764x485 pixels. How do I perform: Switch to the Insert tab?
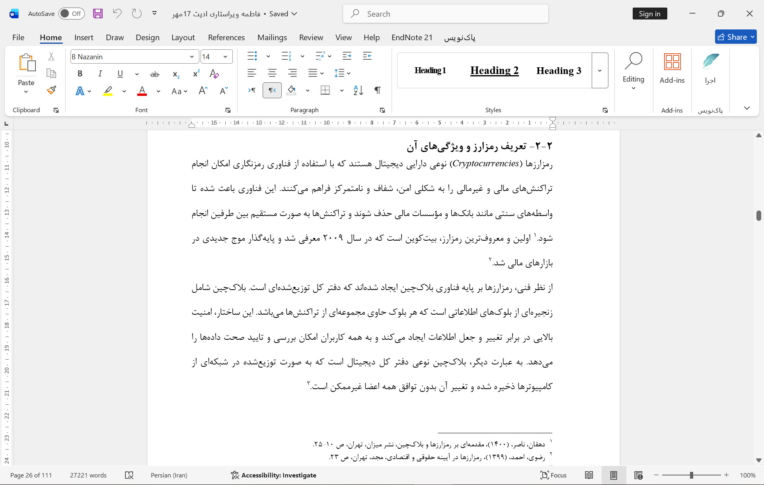click(x=84, y=38)
